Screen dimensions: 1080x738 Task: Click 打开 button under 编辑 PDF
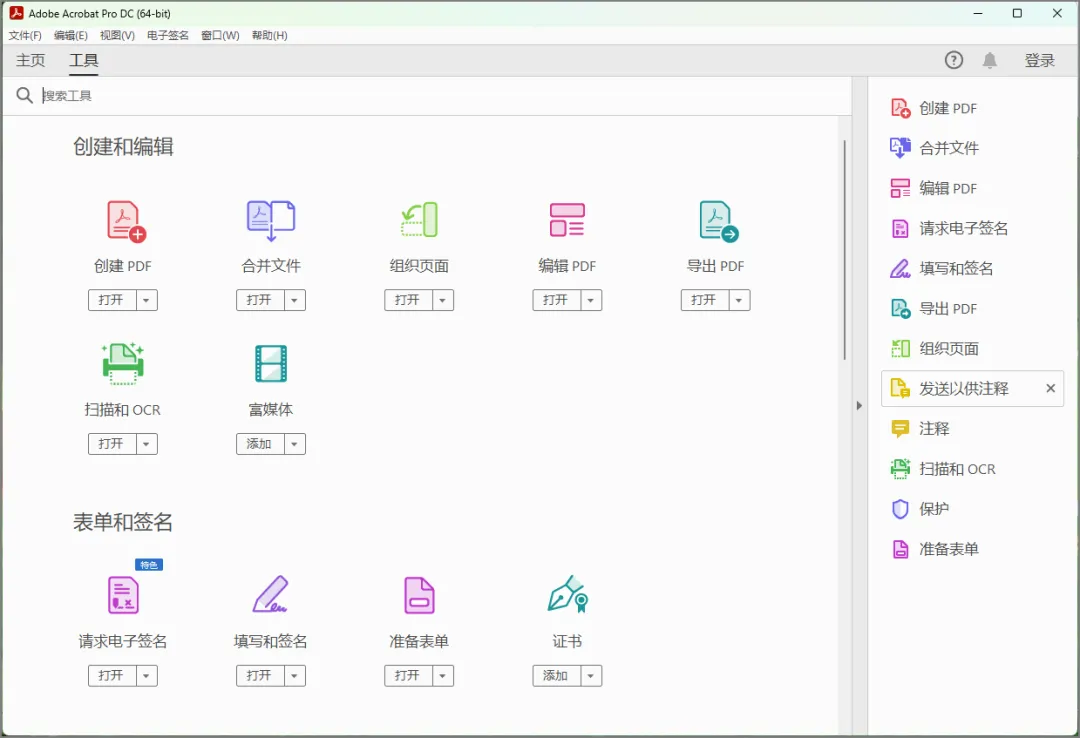557,300
